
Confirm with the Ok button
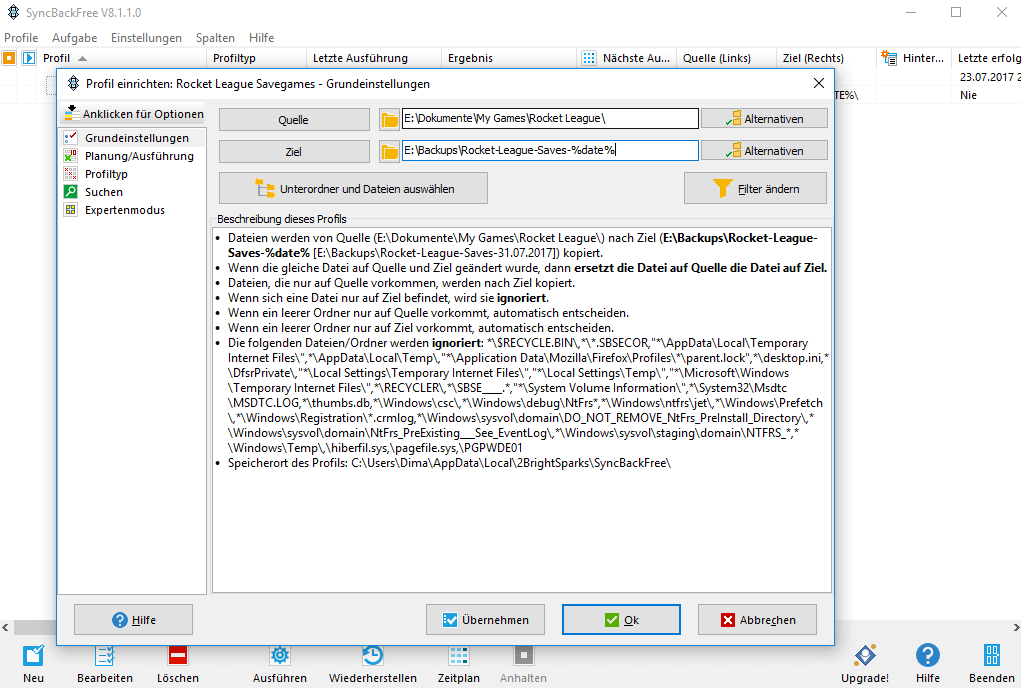[x=621, y=620]
